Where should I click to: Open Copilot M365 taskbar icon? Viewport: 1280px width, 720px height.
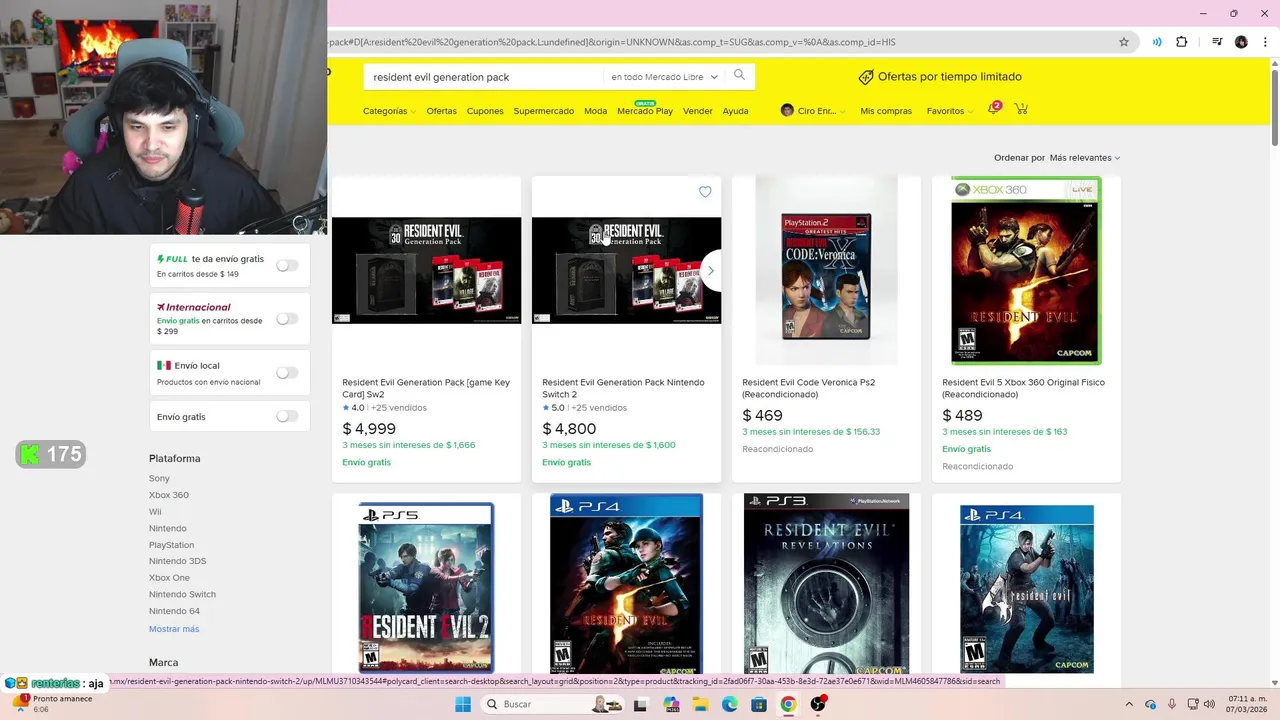point(671,704)
